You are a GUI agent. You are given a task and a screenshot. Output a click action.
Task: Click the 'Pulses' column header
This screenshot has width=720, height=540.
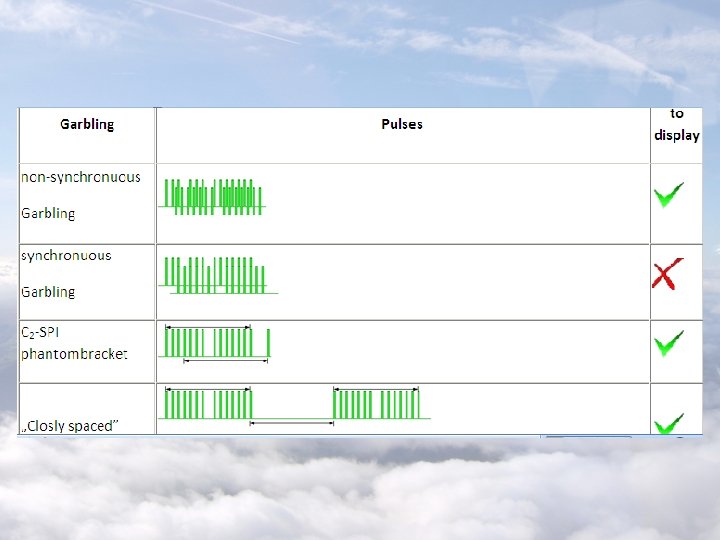click(402, 124)
